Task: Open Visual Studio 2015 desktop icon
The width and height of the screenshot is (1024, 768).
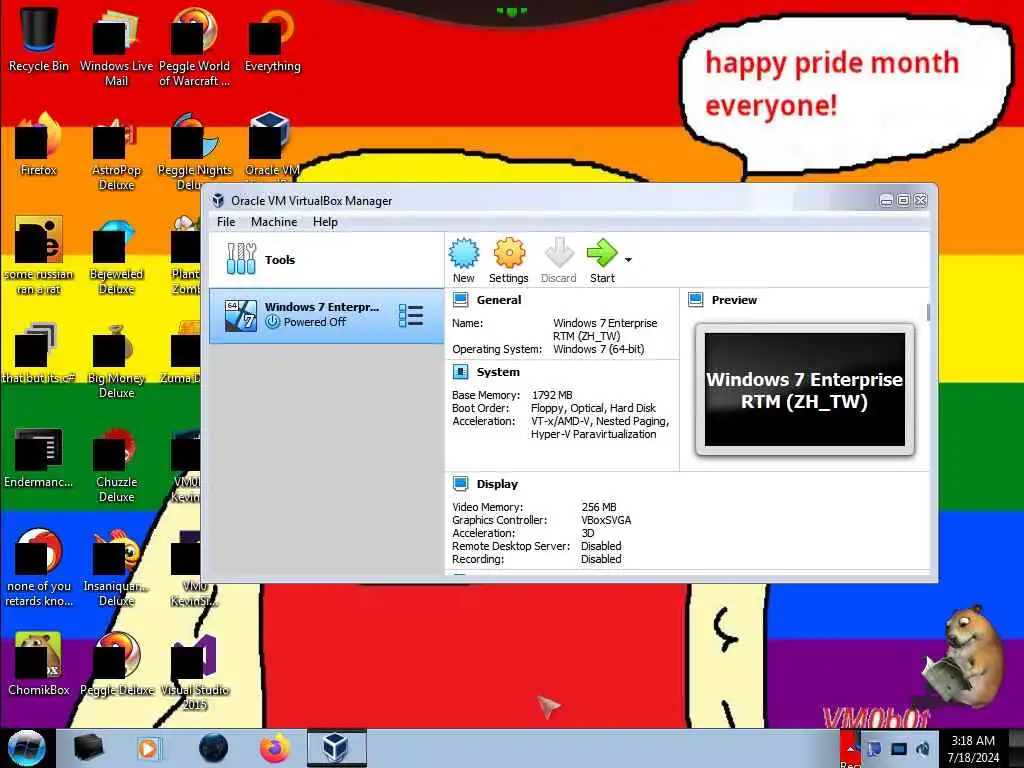Action: 195,671
